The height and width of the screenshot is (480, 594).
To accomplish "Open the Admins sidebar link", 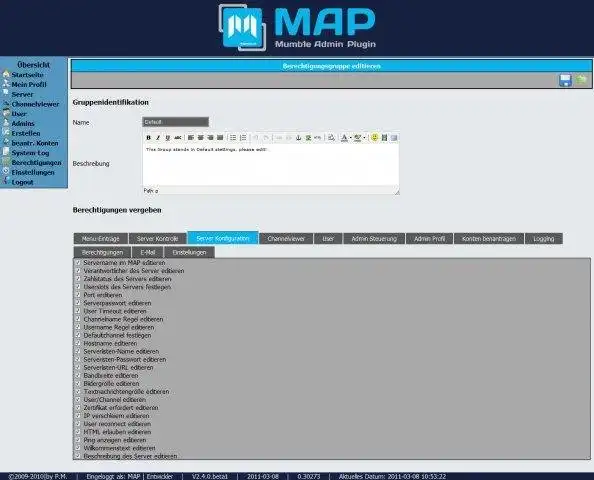I will 23,124.
